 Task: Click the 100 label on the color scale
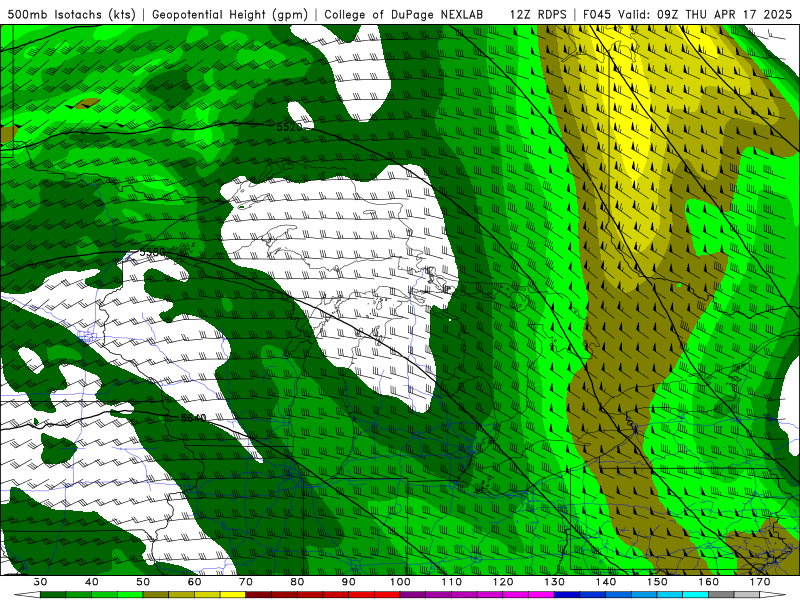coord(400,582)
